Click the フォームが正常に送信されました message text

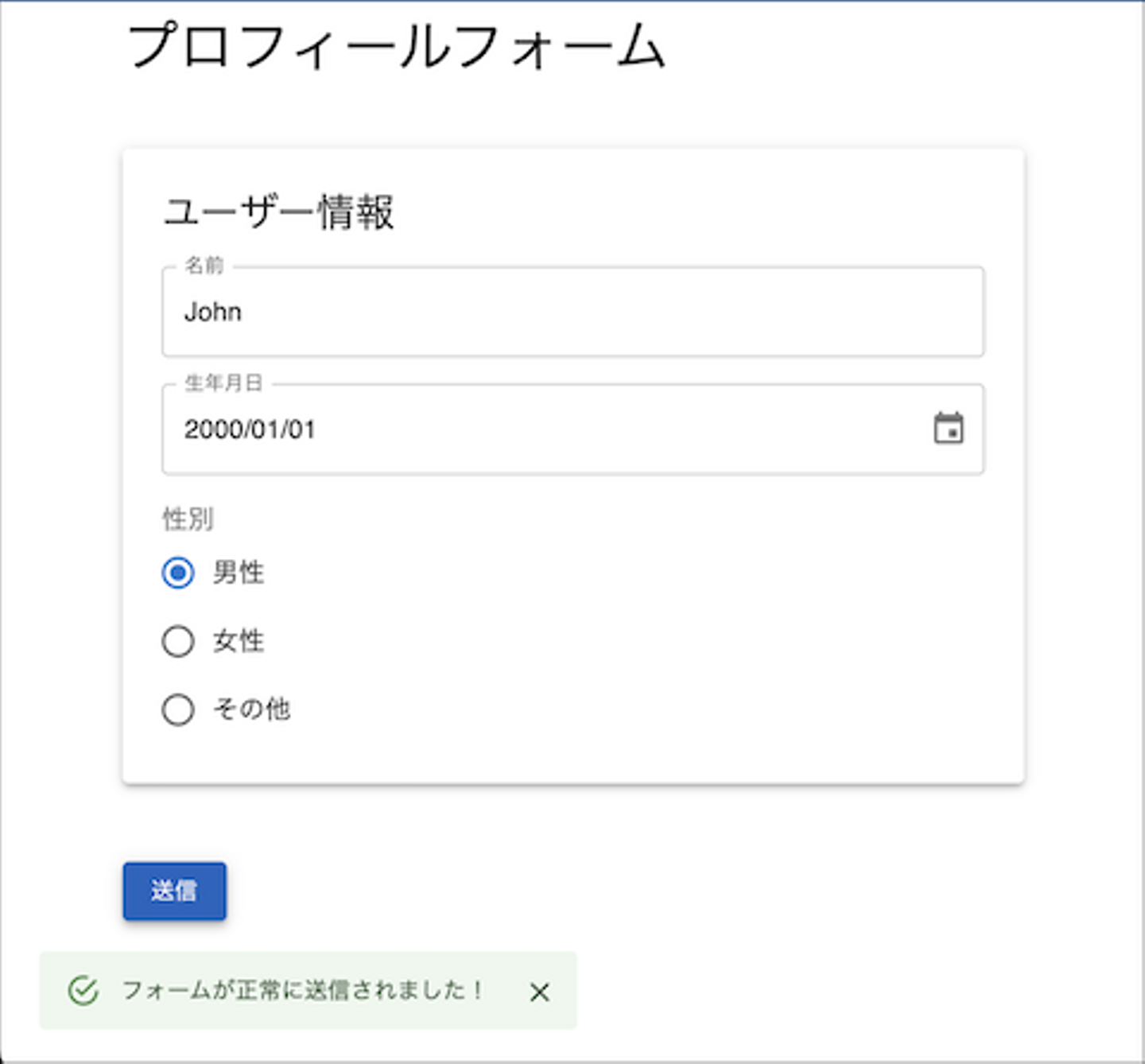click(302, 991)
